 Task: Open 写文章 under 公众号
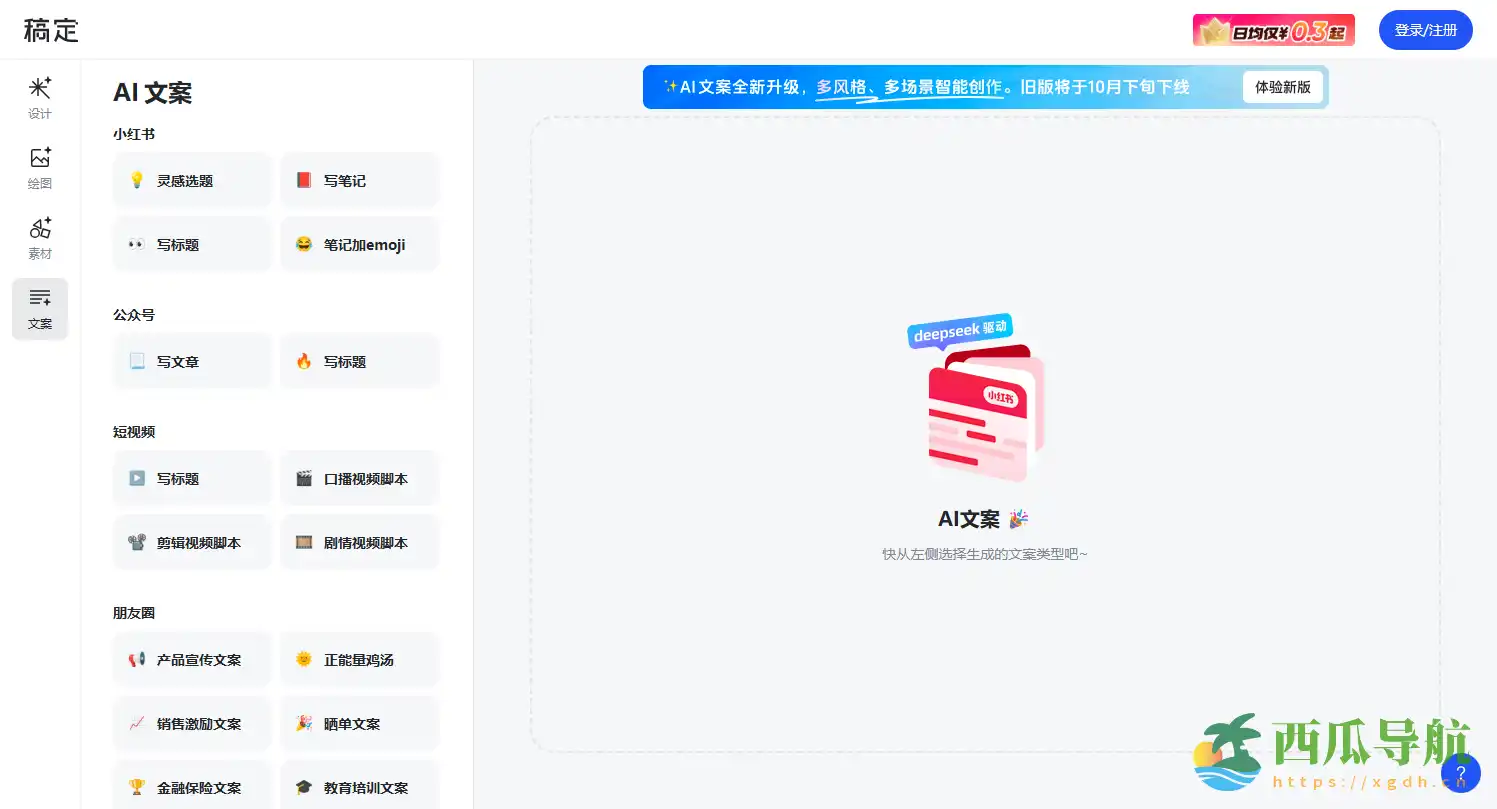click(192, 362)
